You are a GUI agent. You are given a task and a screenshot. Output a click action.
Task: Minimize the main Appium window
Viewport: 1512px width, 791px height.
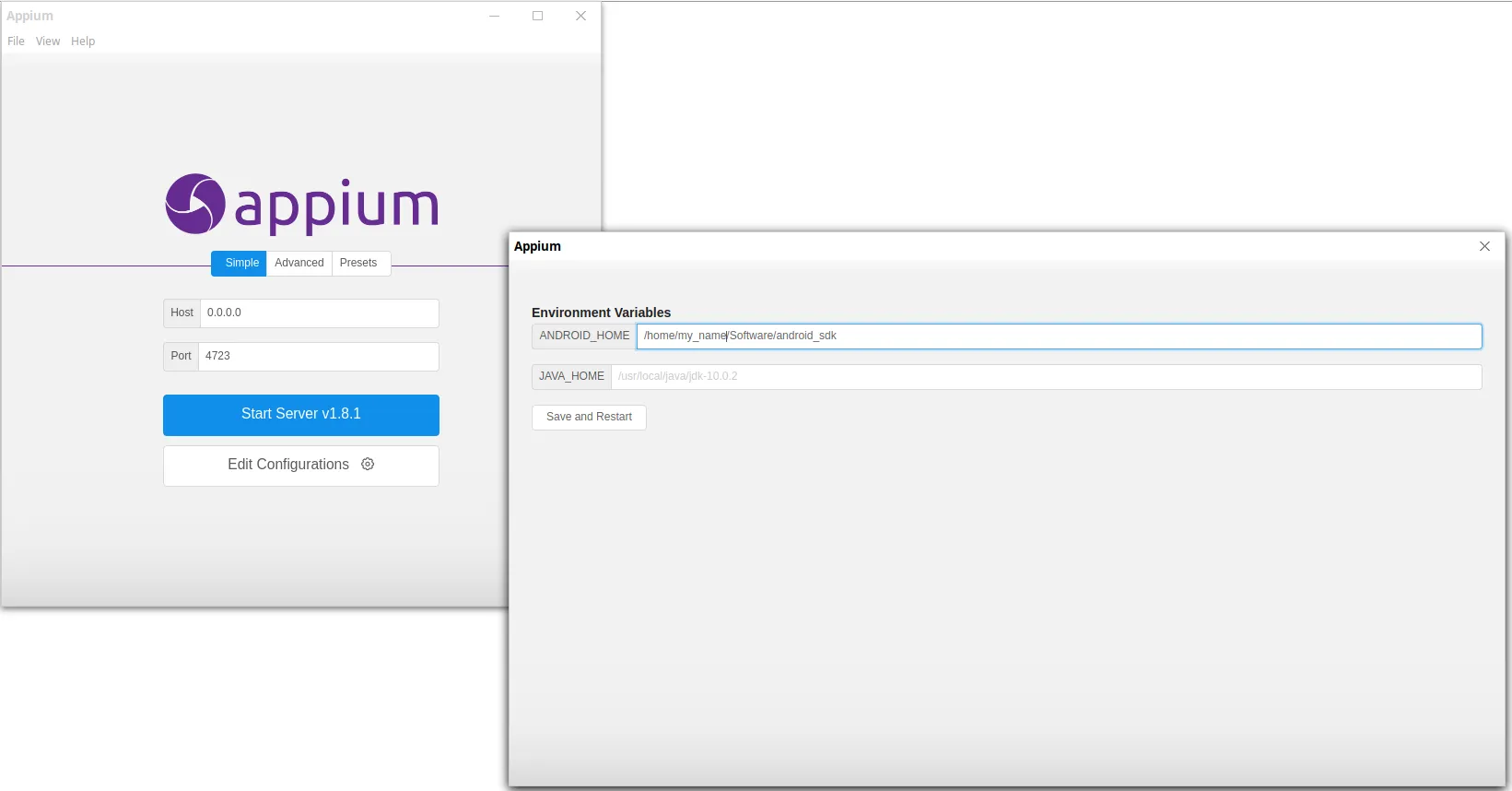tap(495, 16)
